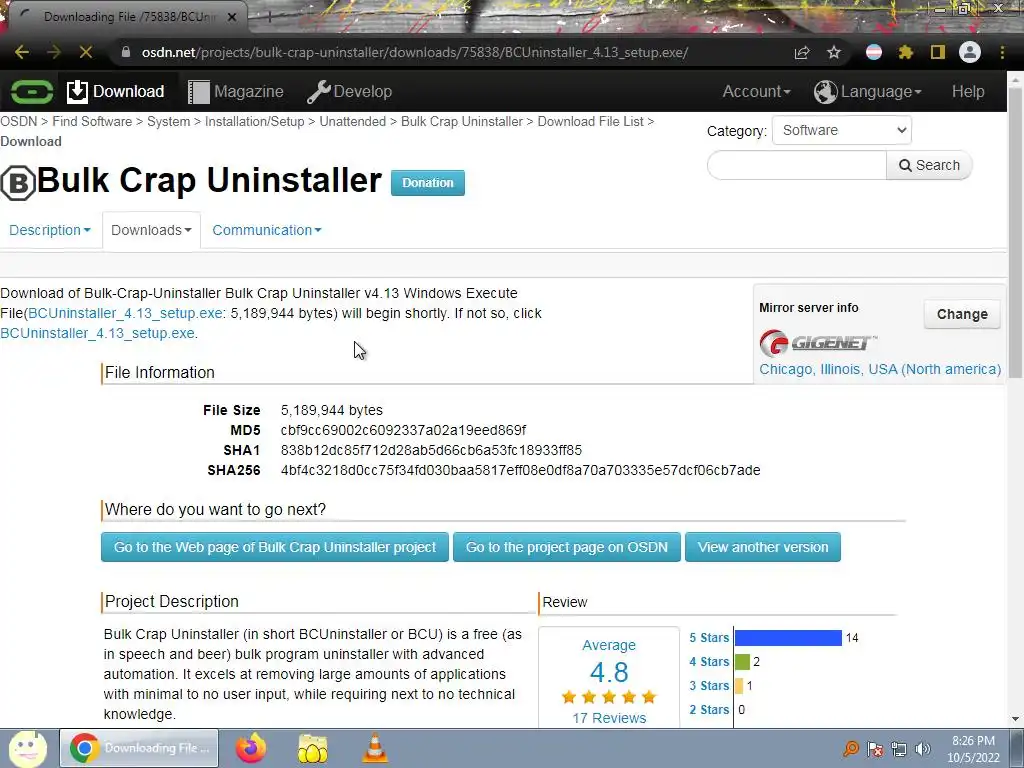
Task: Click the Bulk Crap Uninstaller B logo
Action: pyautogui.click(x=18, y=183)
